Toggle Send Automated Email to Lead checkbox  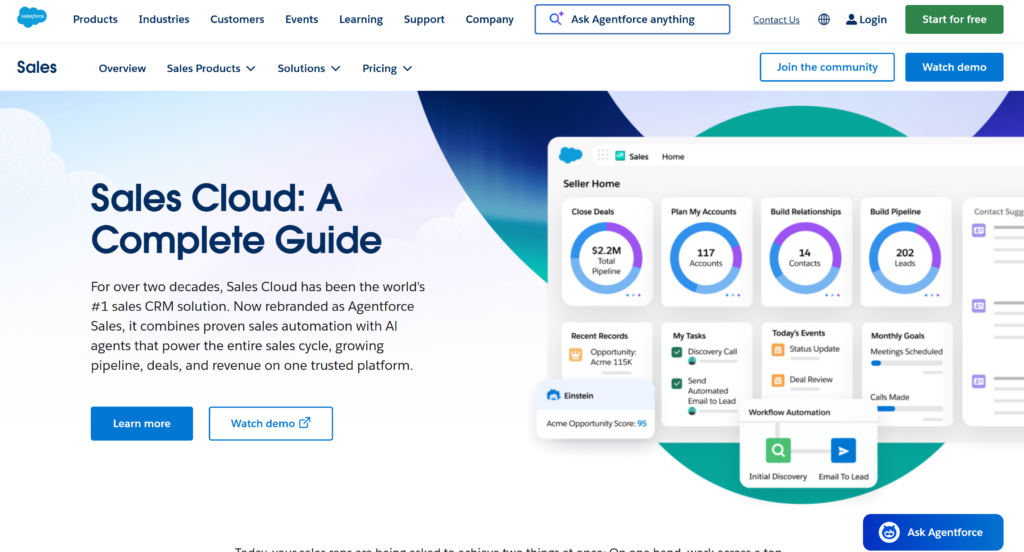click(677, 383)
